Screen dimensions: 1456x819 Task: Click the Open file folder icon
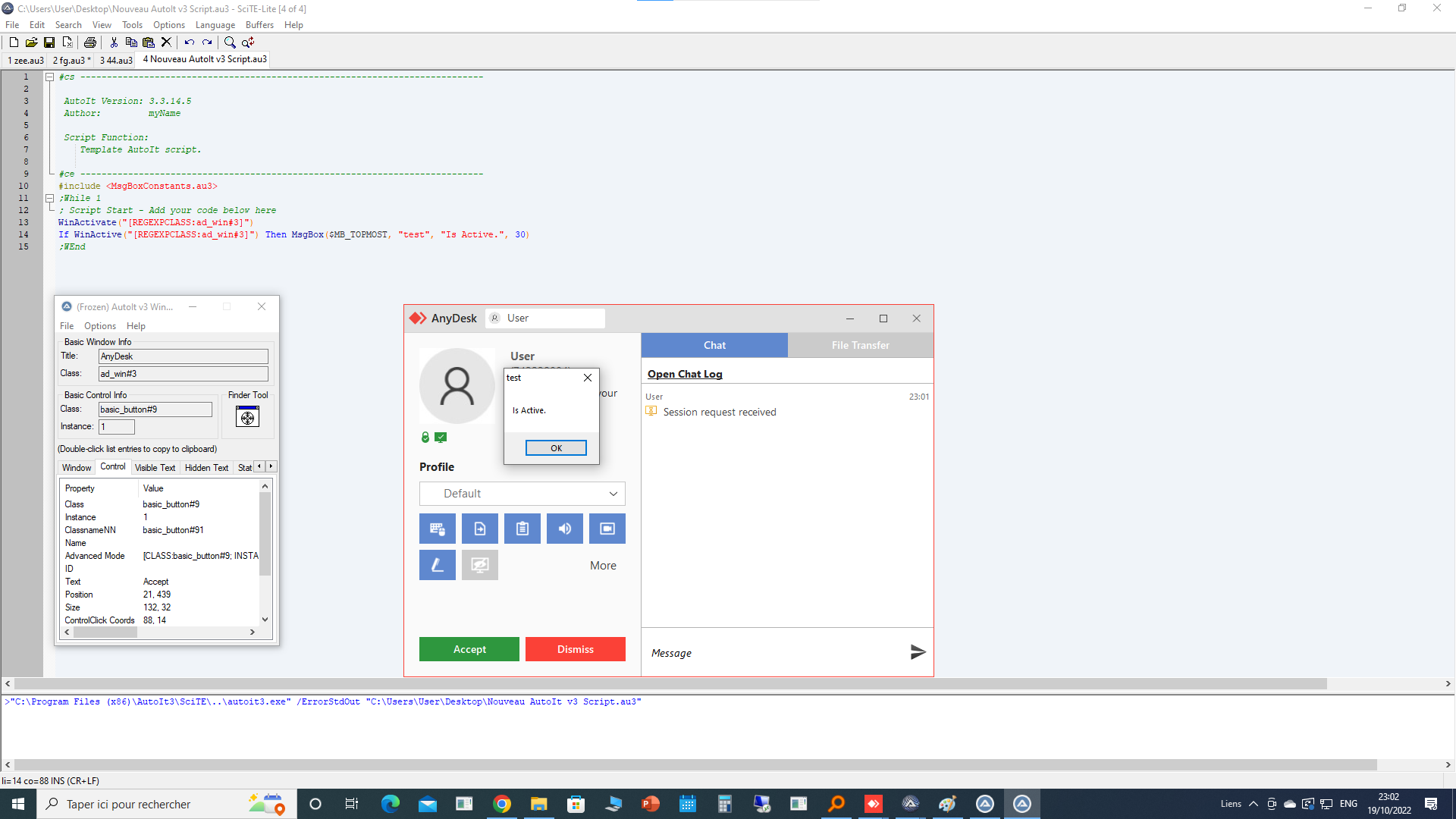tap(31, 42)
